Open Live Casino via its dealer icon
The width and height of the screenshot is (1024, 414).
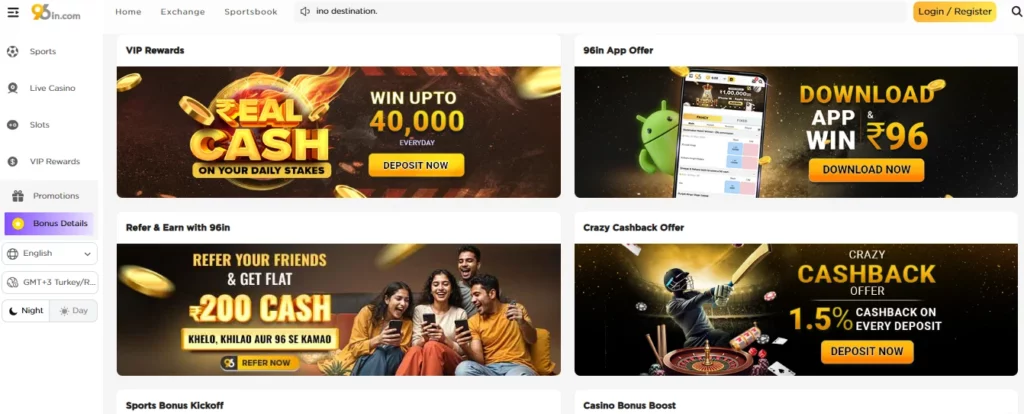12,88
